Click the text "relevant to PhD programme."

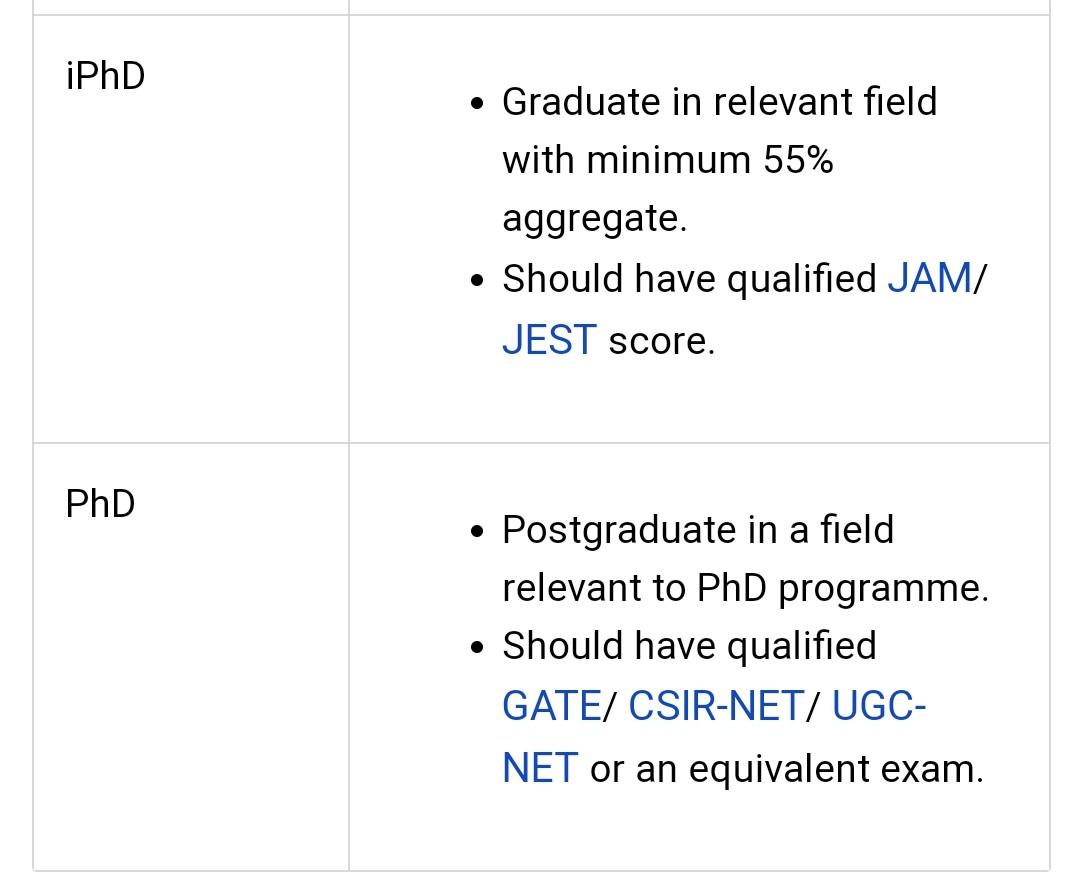click(745, 588)
